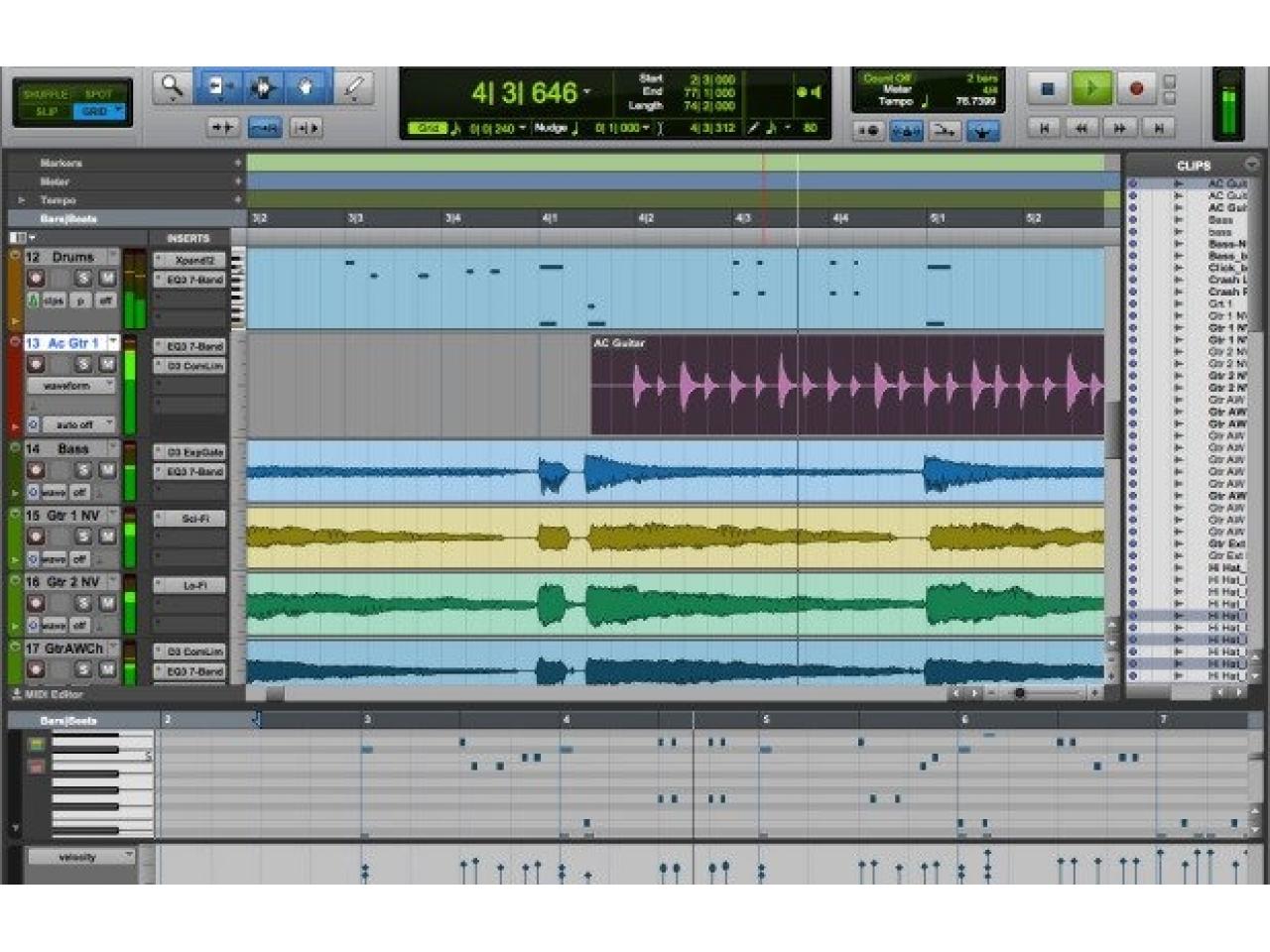Stop playback with the Stop button
This screenshot has width=1270, height=952.
(x=1047, y=88)
